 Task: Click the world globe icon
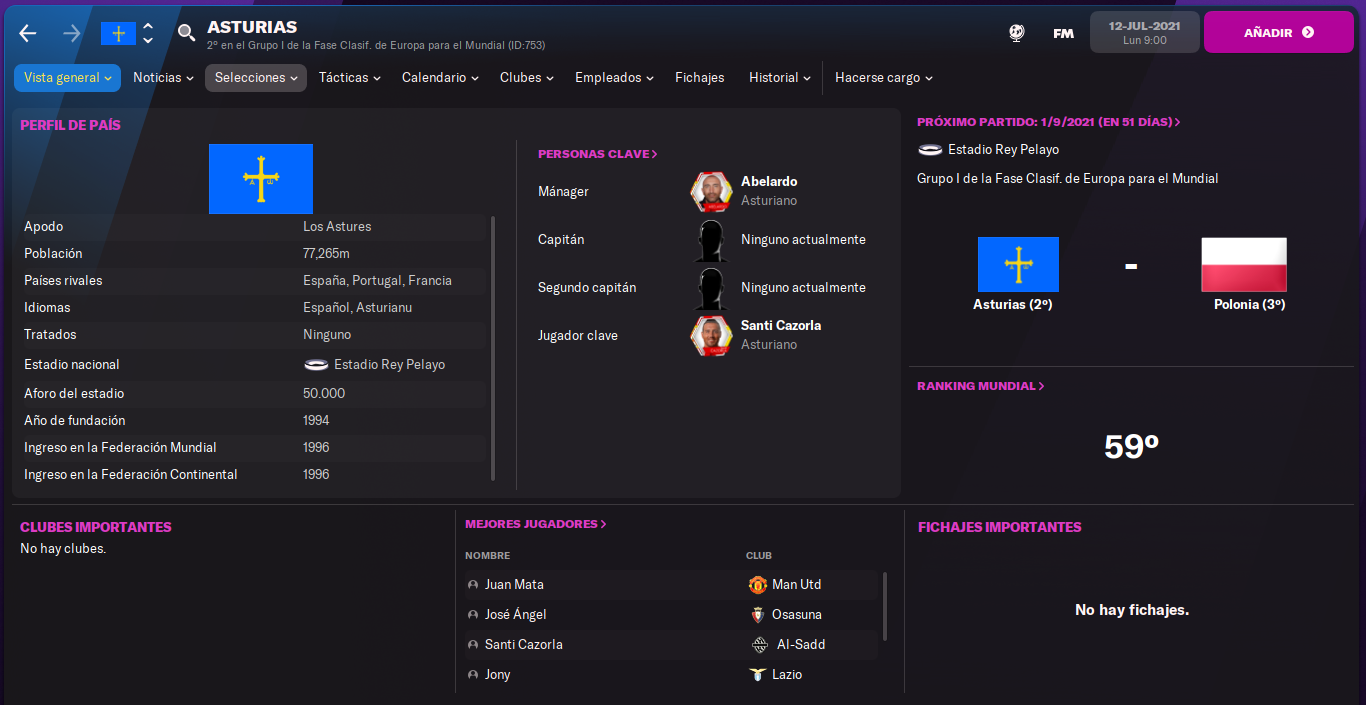point(1016,33)
